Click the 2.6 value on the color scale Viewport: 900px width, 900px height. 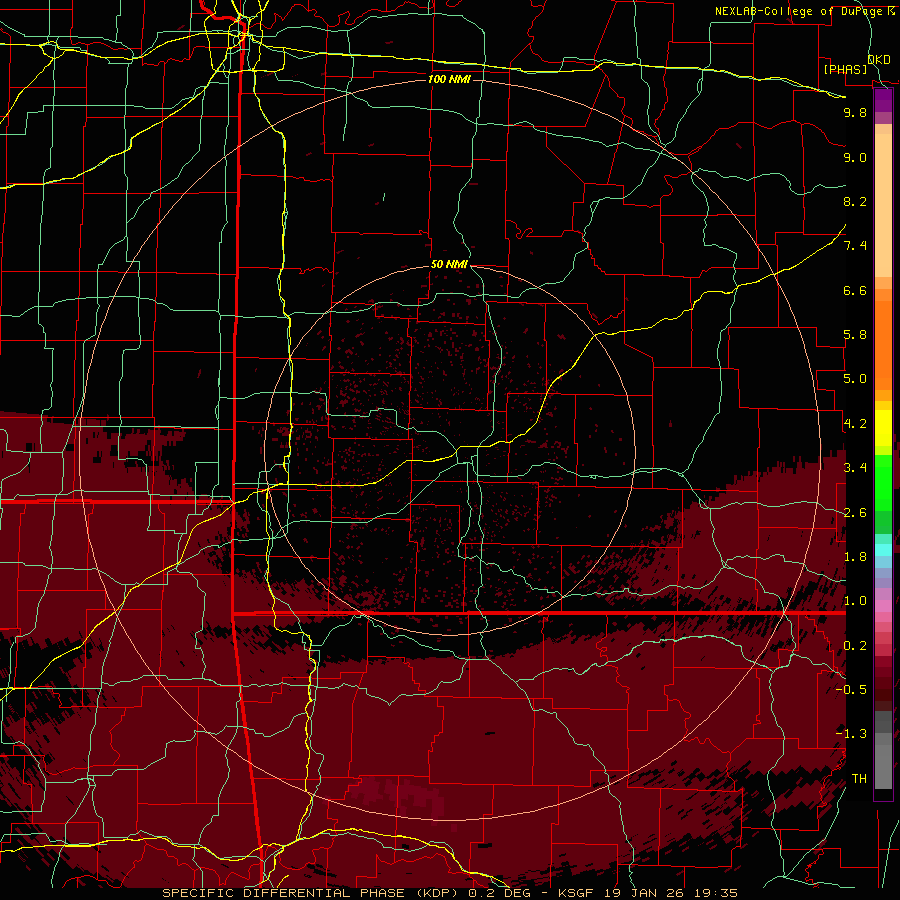click(x=855, y=513)
